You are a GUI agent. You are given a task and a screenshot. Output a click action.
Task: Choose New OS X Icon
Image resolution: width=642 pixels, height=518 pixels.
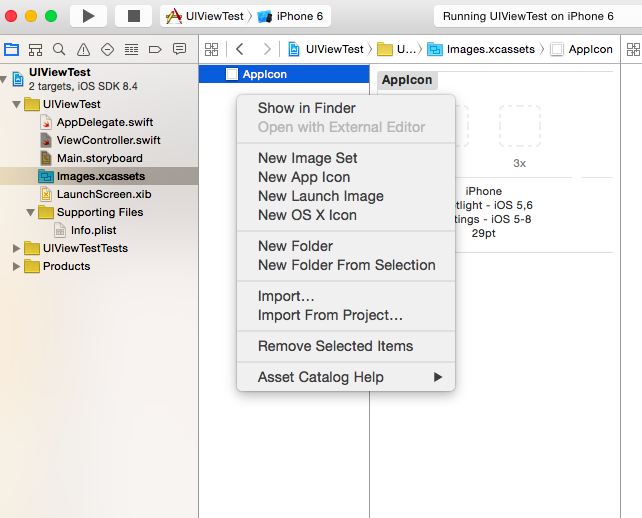pos(346,215)
